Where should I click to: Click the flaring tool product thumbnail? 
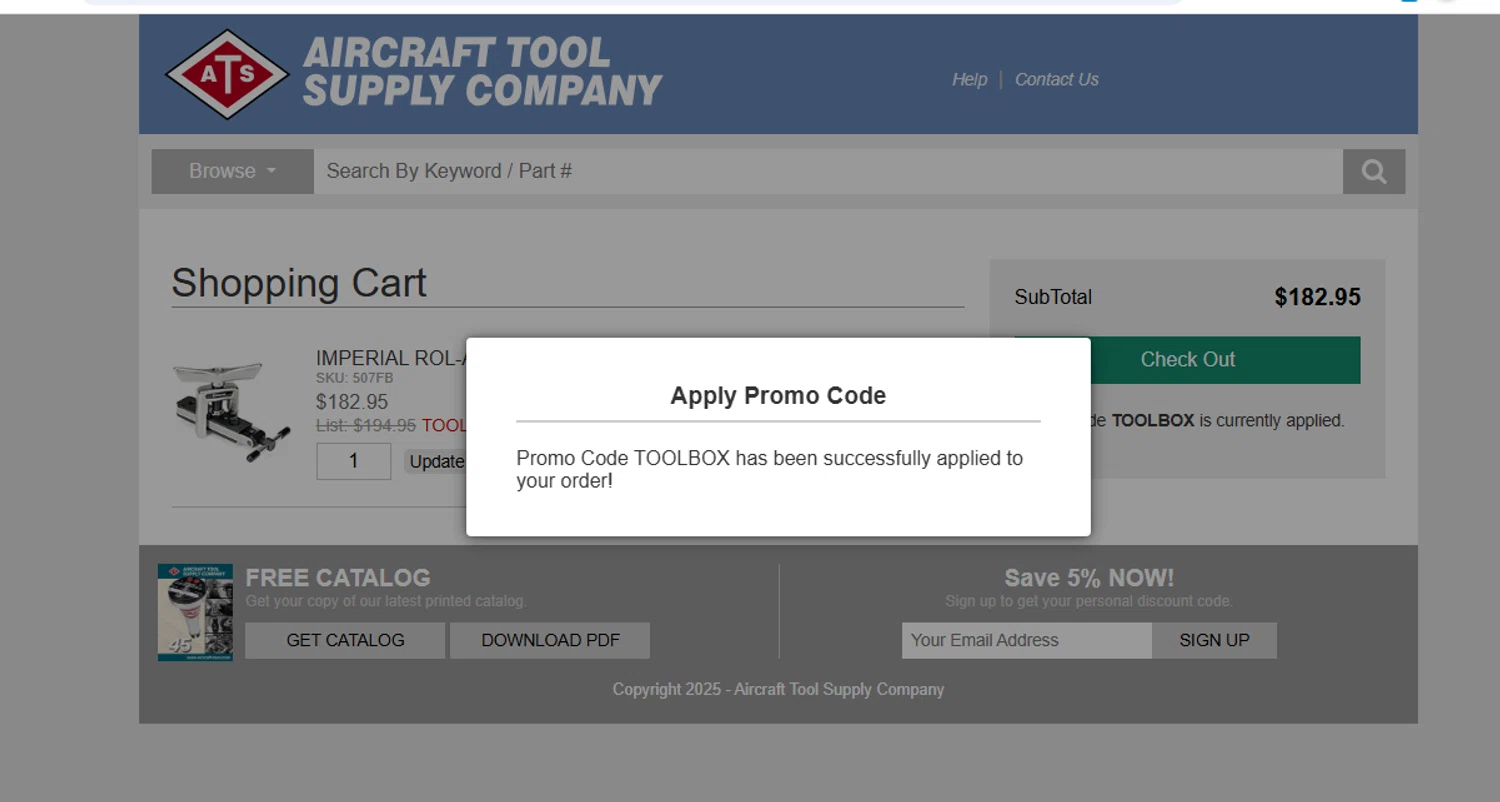[232, 413]
